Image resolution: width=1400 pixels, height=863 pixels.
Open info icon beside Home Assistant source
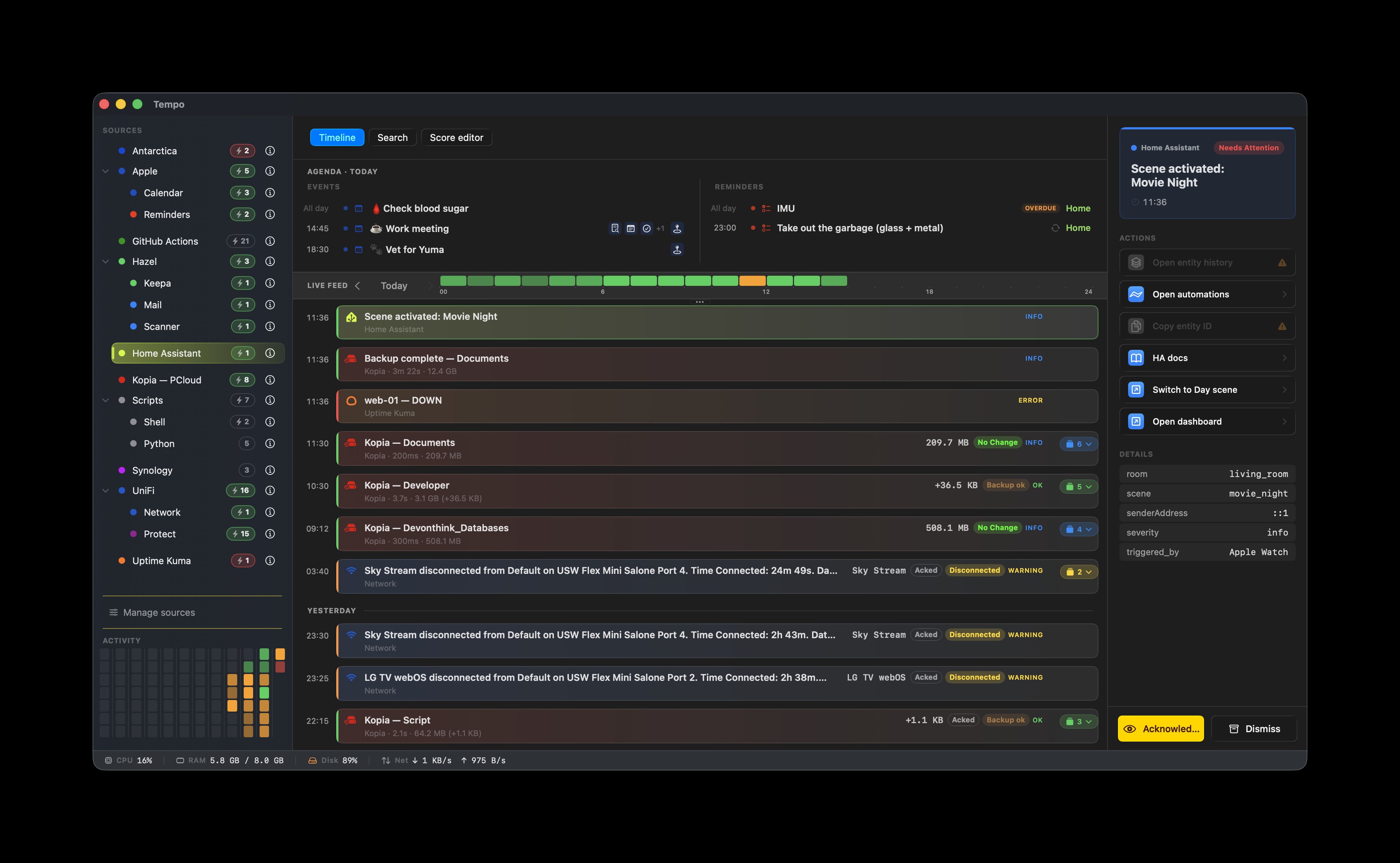click(x=270, y=353)
